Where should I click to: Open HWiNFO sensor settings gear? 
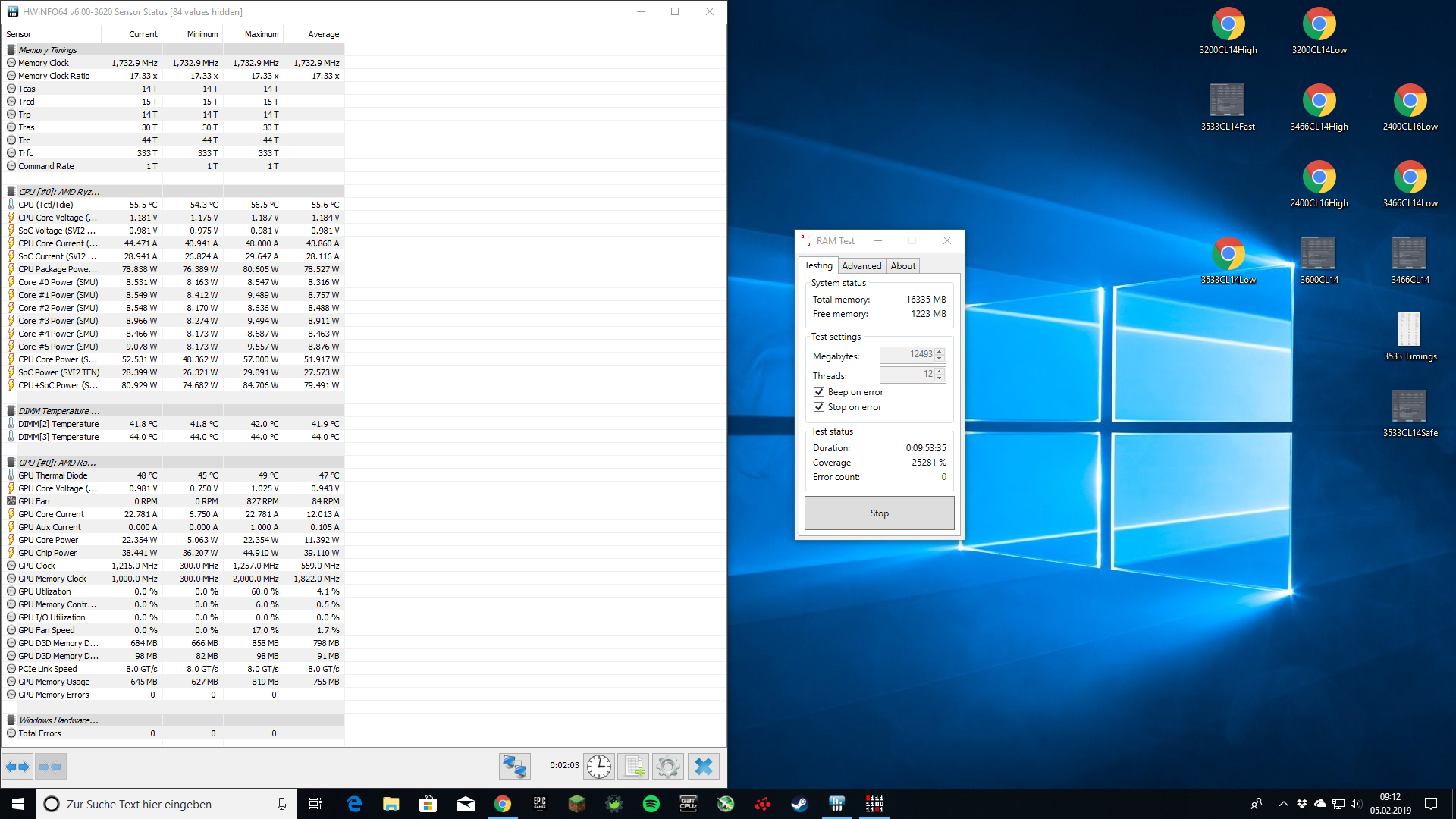pos(668,767)
